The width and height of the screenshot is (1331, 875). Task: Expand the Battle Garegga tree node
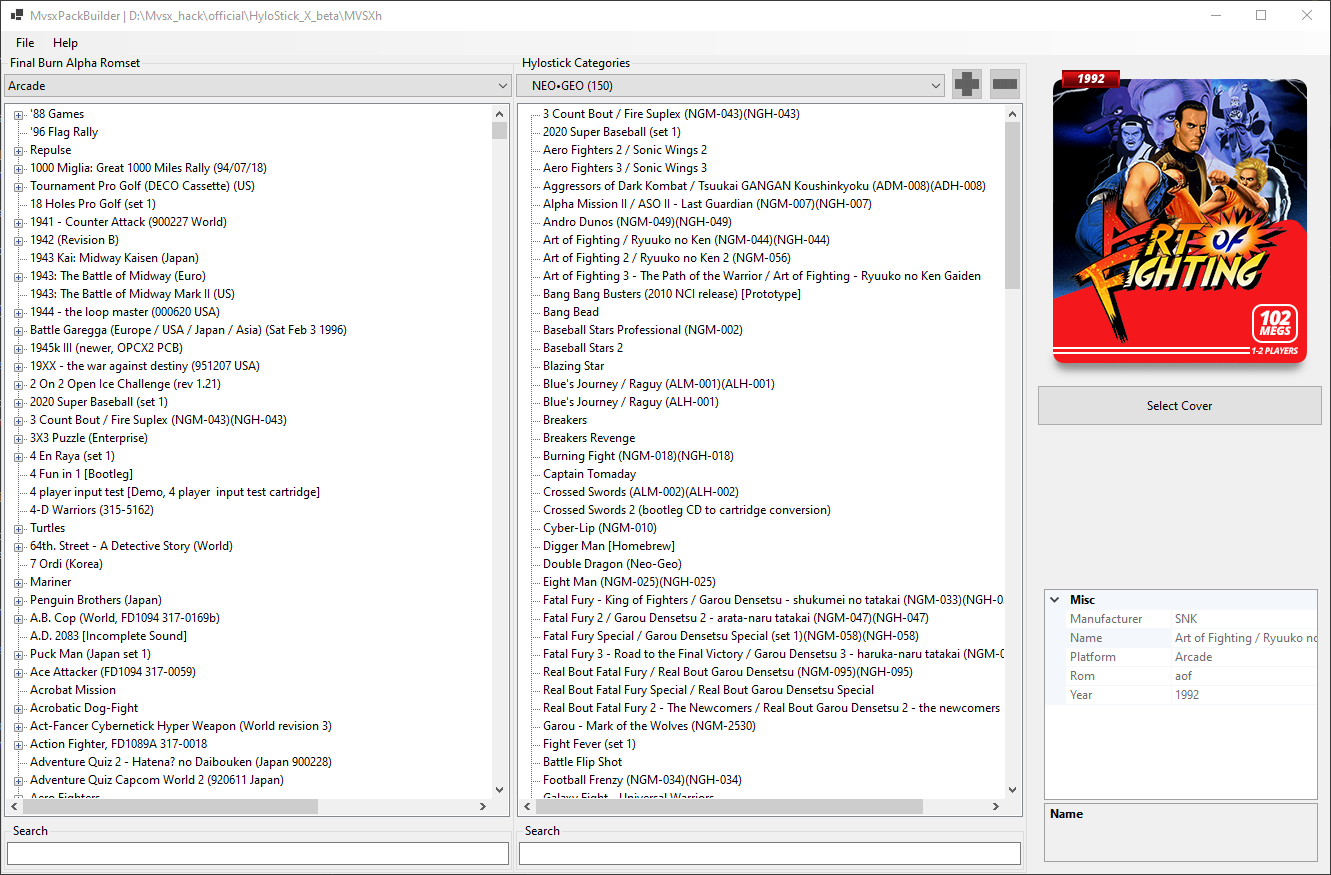[19, 330]
